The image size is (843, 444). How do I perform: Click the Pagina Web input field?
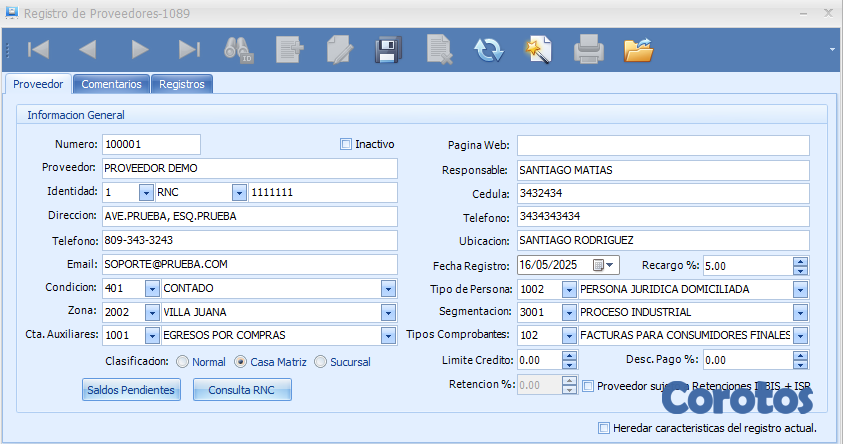click(x=662, y=145)
